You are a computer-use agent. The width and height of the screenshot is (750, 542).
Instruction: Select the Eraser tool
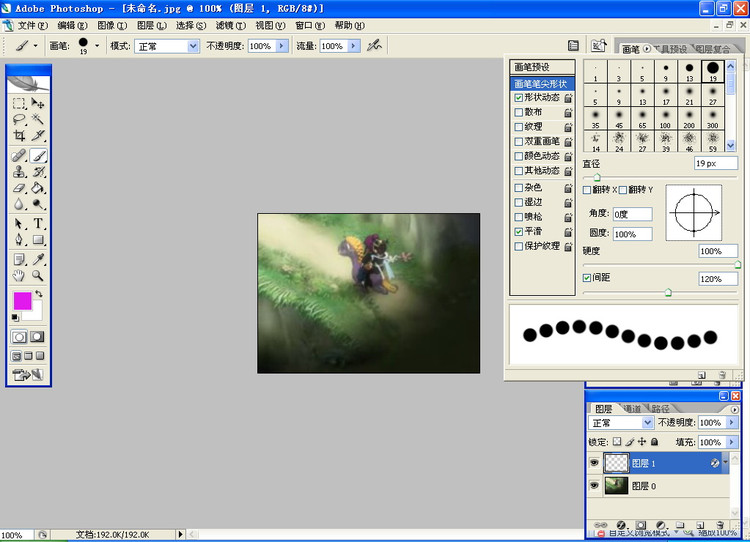[19, 188]
